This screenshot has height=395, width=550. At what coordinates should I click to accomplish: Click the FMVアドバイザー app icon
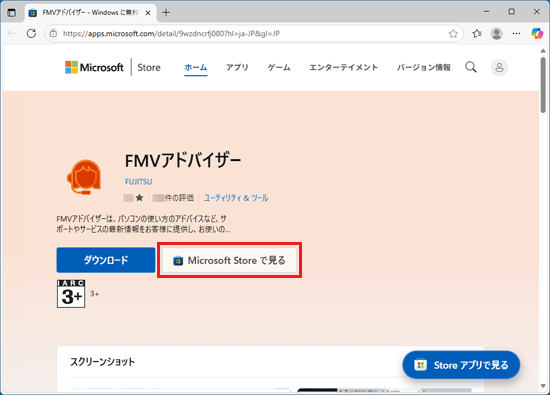click(x=84, y=177)
